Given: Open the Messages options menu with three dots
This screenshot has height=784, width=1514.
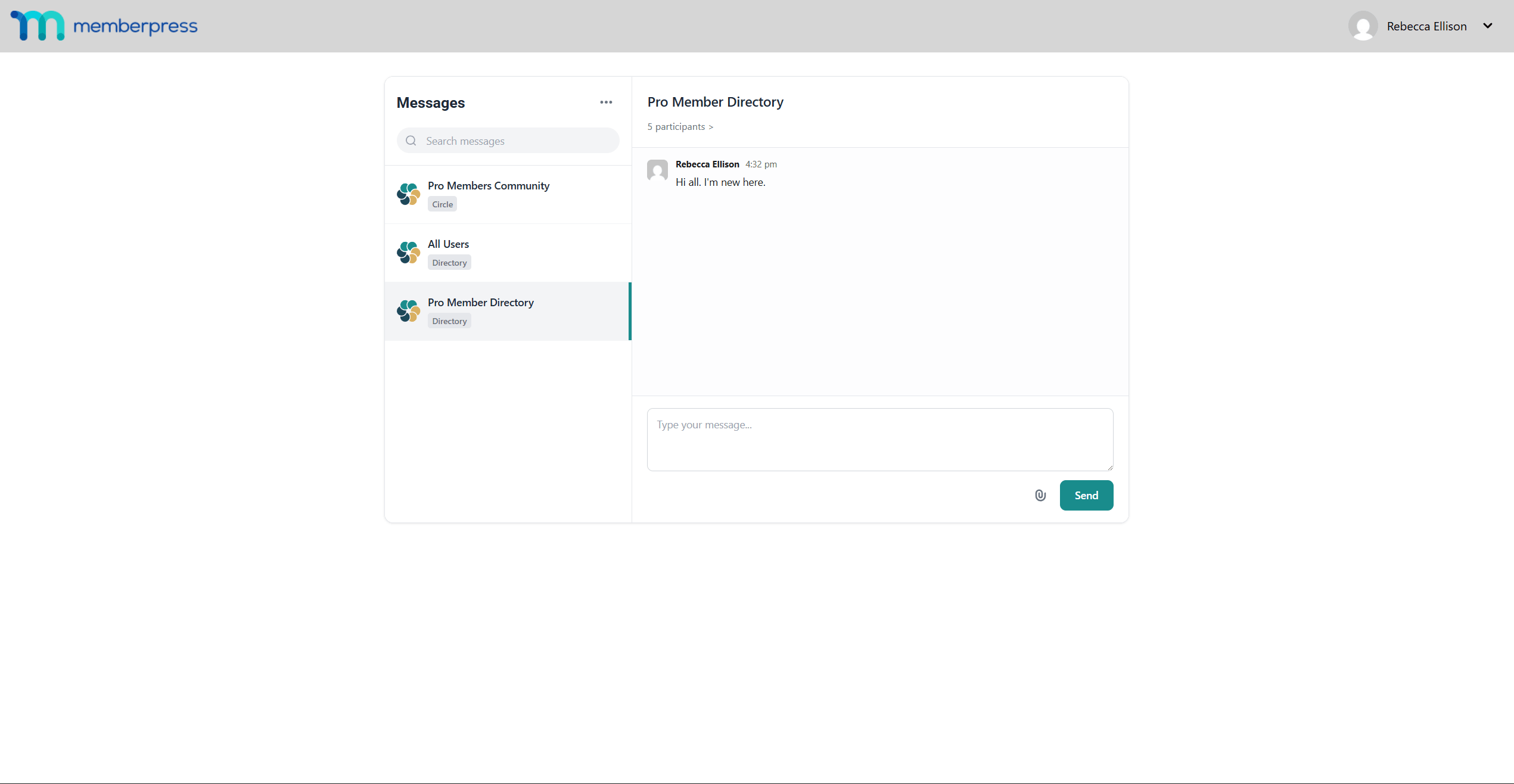Looking at the screenshot, I should point(606,102).
